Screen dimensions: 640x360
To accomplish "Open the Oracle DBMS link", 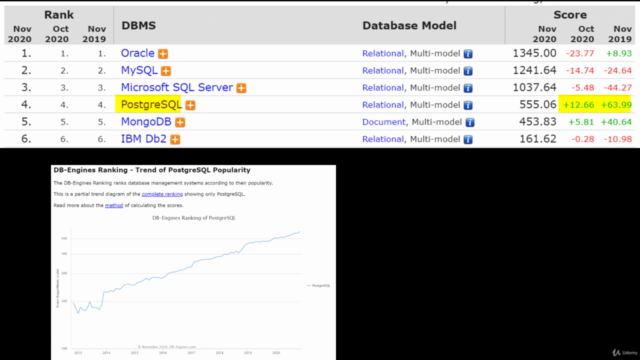I will [x=138, y=53].
